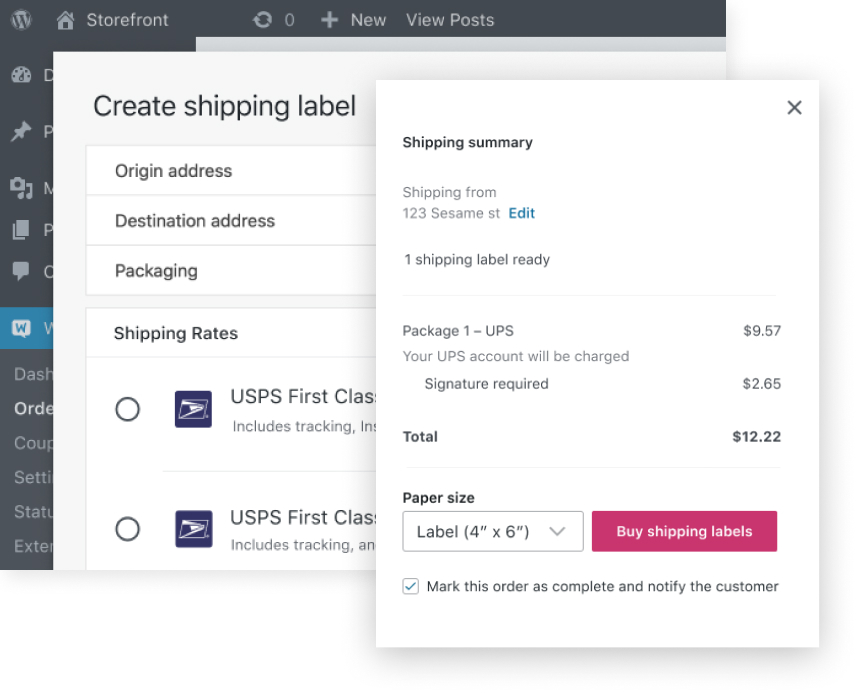Screen dimensions: 860x700
Task: Click the WordPress logo in the admin bar
Action: point(21,19)
